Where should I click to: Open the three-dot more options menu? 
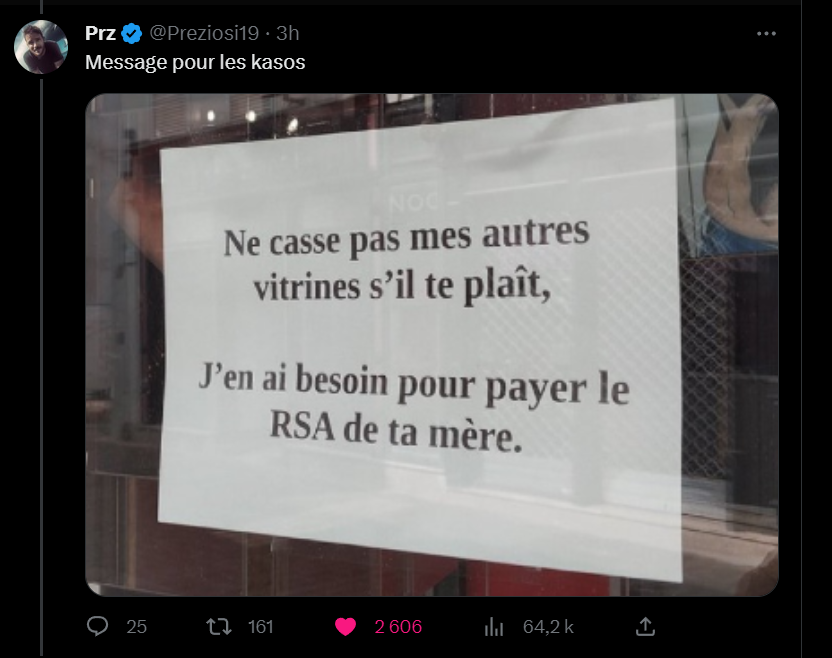[x=766, y=33]
